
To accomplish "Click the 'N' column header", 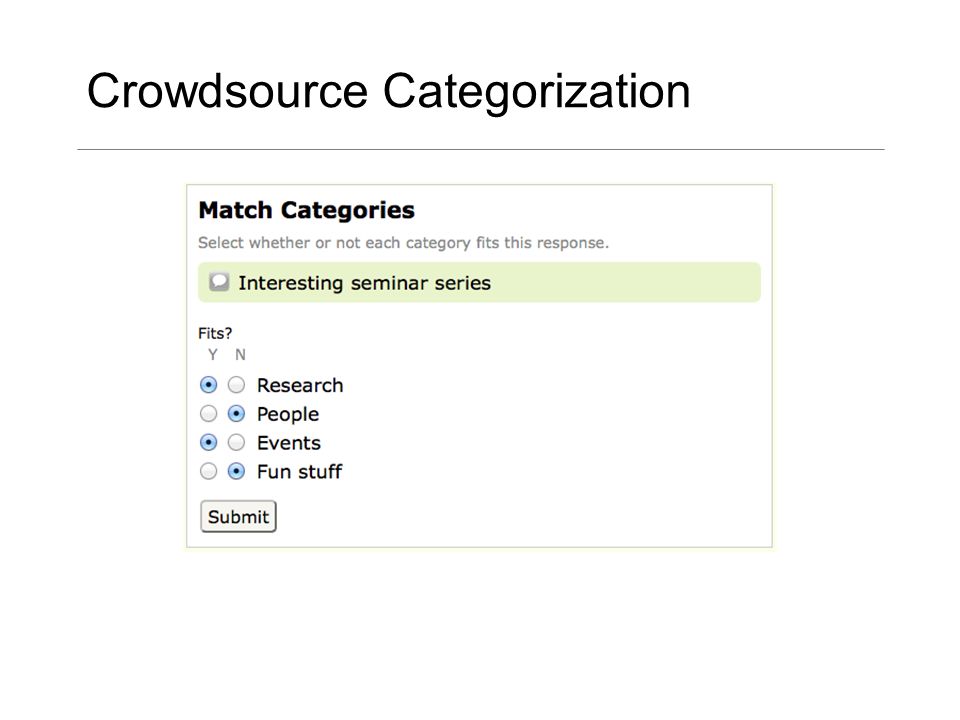I will pos(240,354).
